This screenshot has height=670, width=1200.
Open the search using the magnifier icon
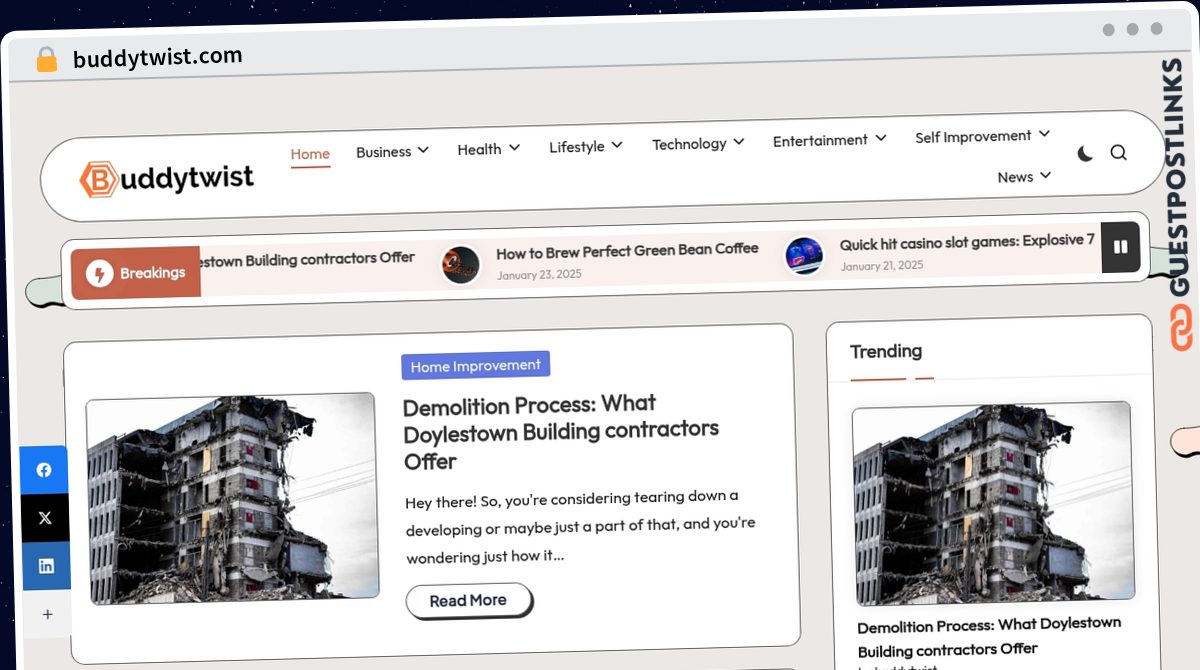coord(1118,152)
